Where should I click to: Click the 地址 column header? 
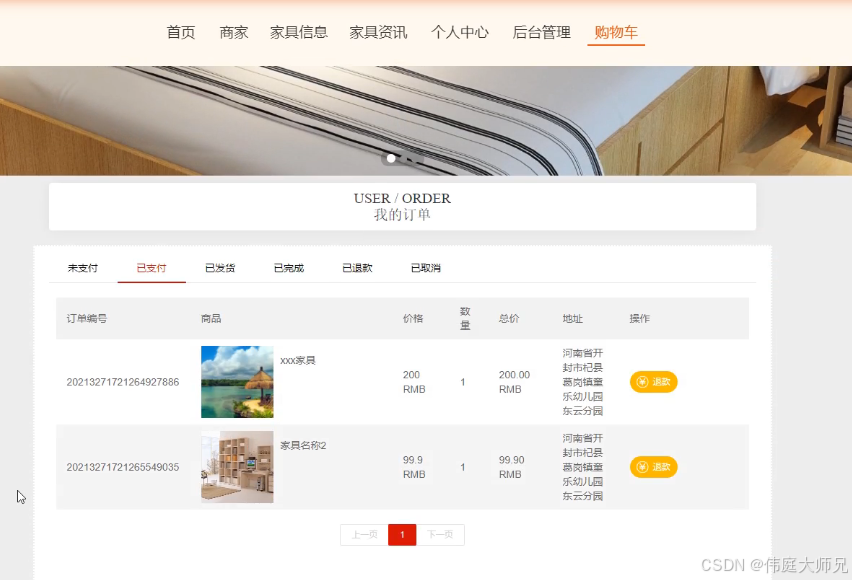click(x=573, y=319)
